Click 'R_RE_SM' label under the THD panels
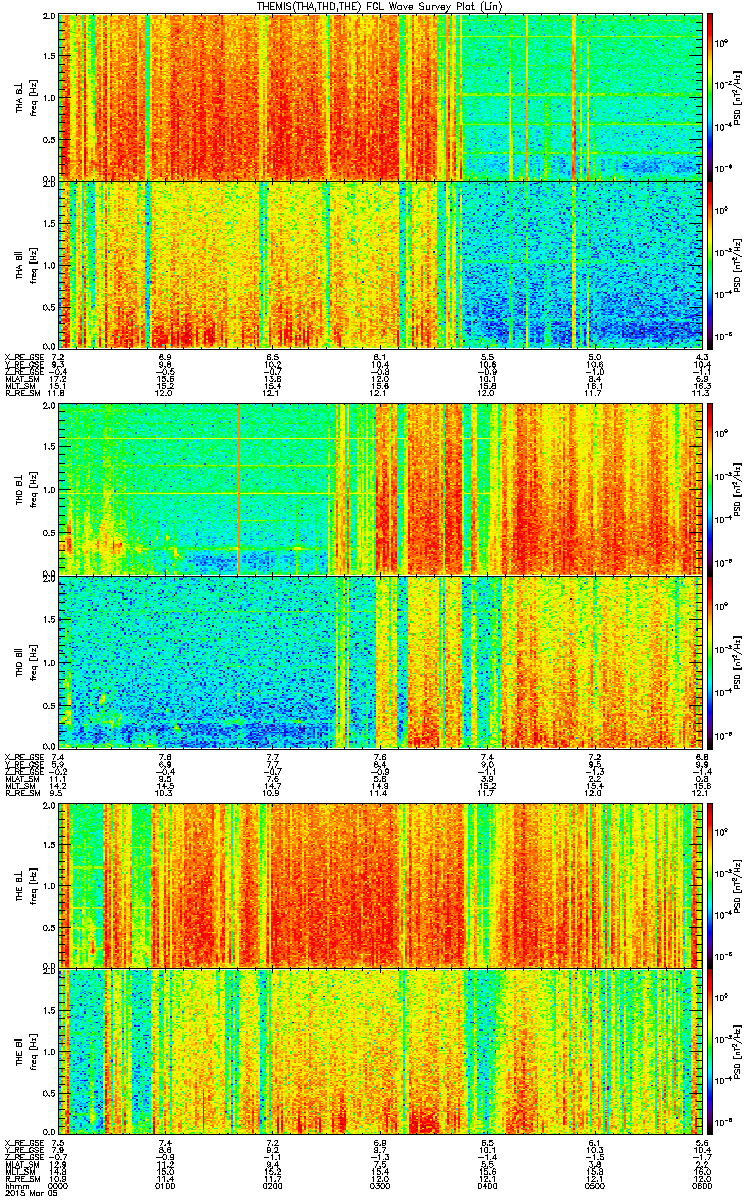This screenshot has height=1200, width=750. pos(21,791)
